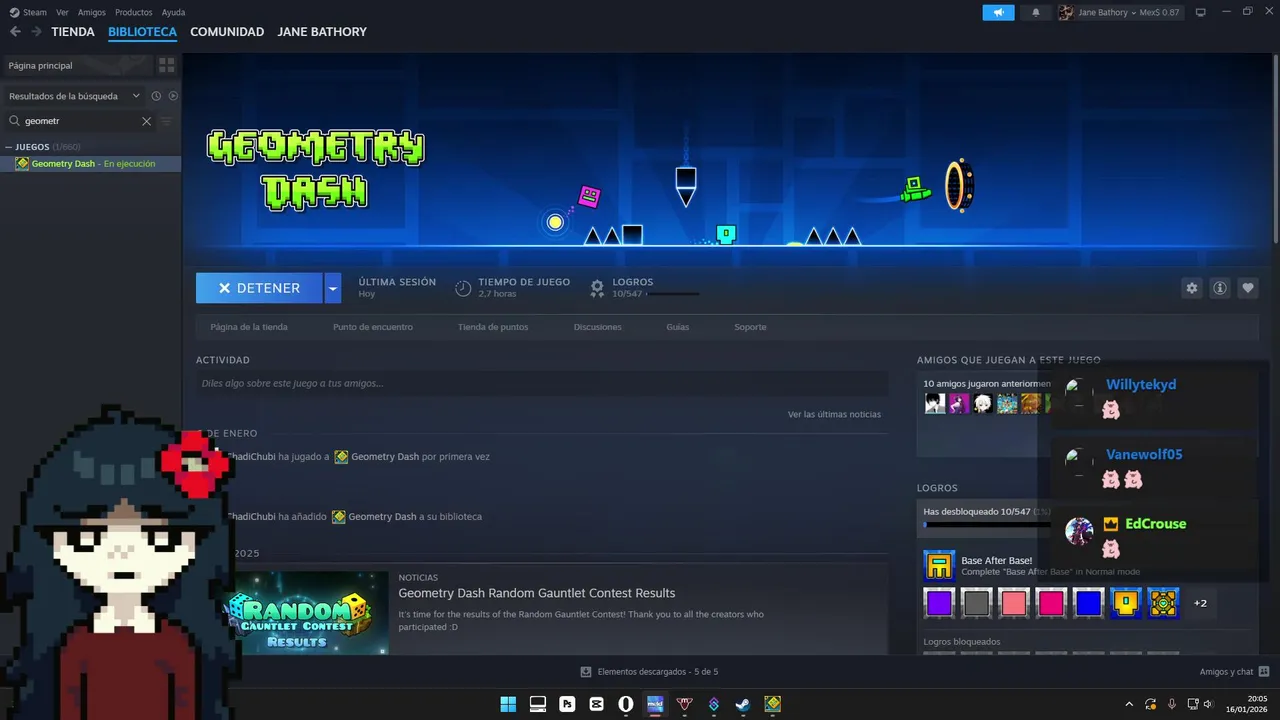Open the Random Gauntlet Contest Results headline
Image resolution: width=1280 pixels, height=720 pixels.
(537, 593)
